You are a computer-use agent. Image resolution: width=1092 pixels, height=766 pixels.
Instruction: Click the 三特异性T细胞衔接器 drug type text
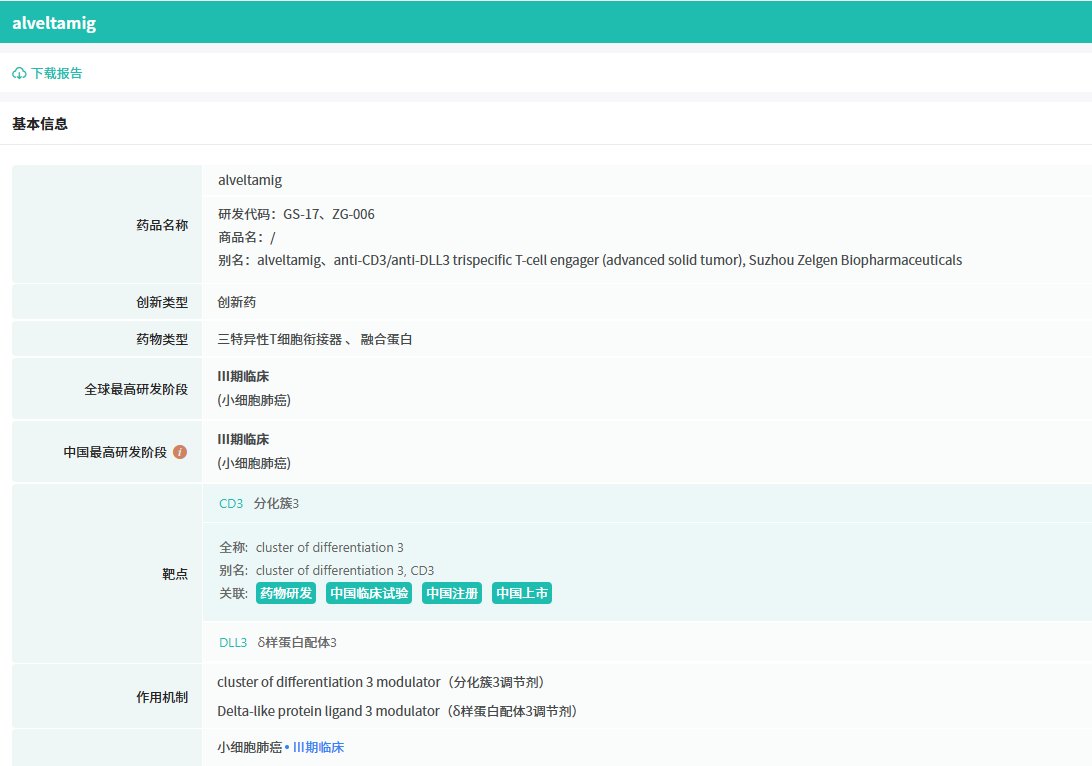click(280, 339)
